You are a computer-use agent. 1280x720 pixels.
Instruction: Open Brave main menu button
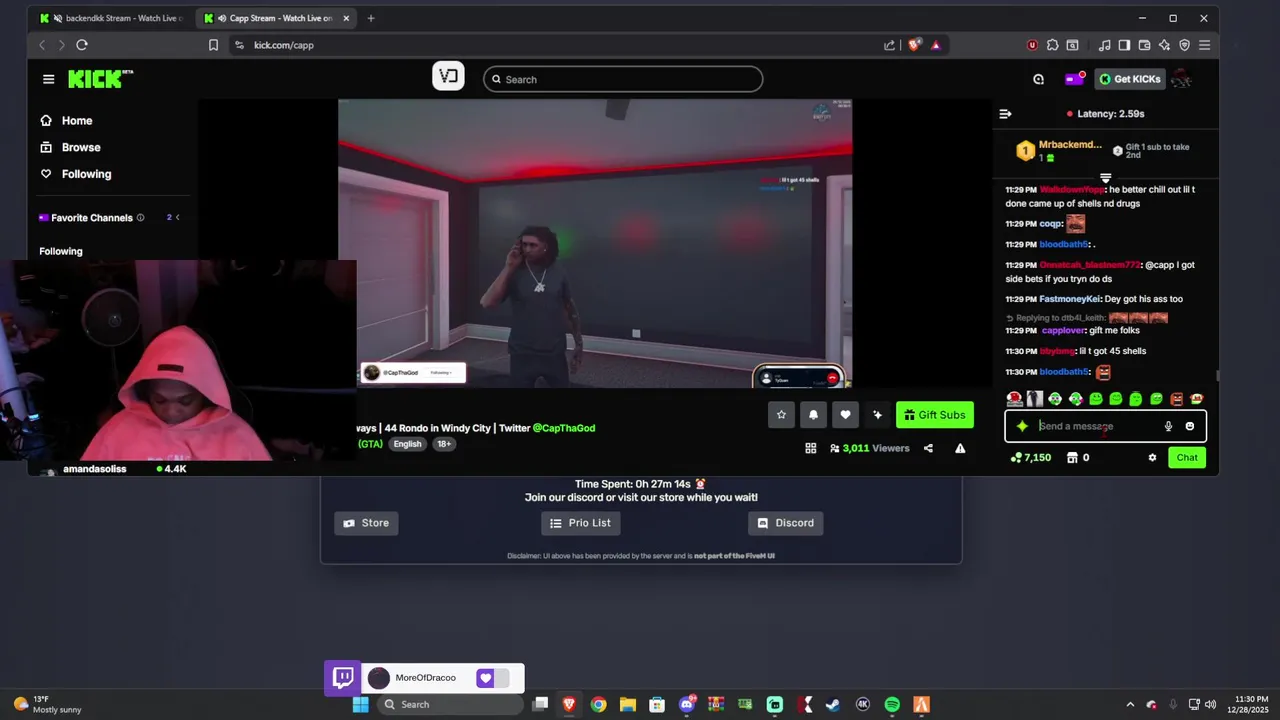(1204, 45)
